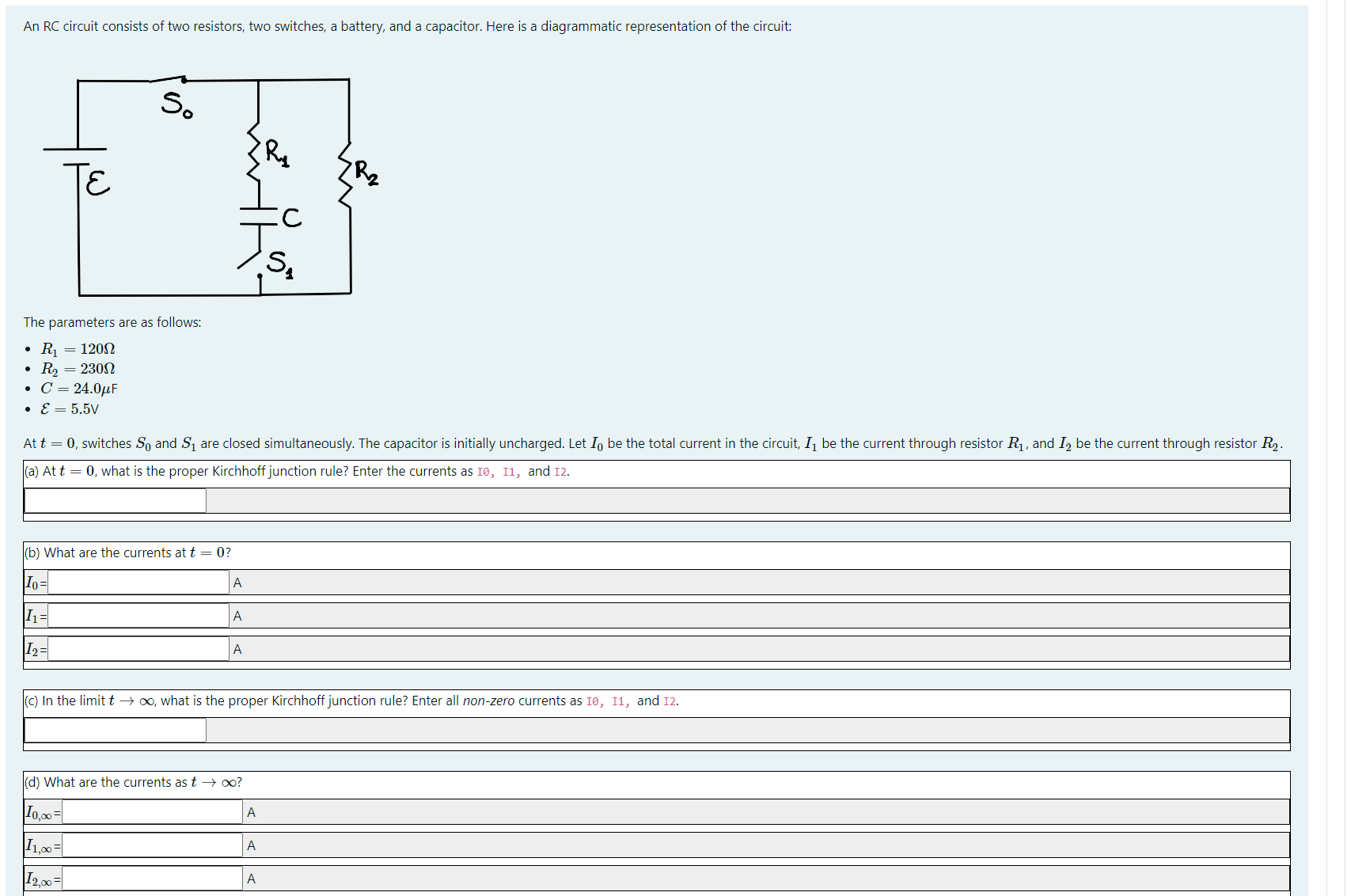Click the junction rule answer box for part (c)
This screenshot has width=1351, height=896.
click(115, 729)
